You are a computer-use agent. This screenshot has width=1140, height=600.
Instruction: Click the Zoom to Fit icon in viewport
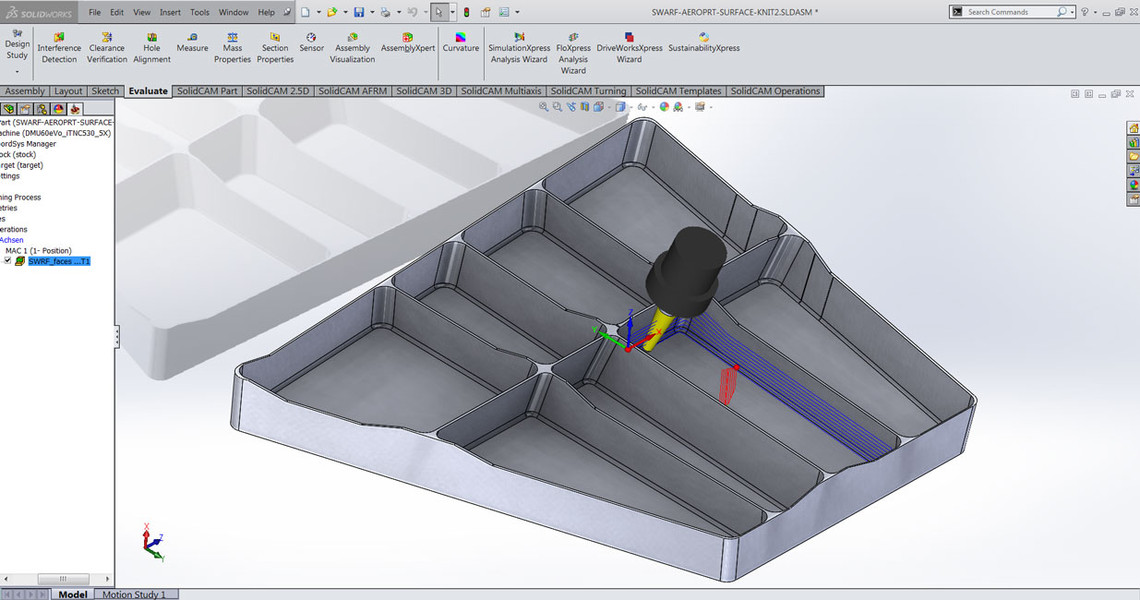(543, 107)
